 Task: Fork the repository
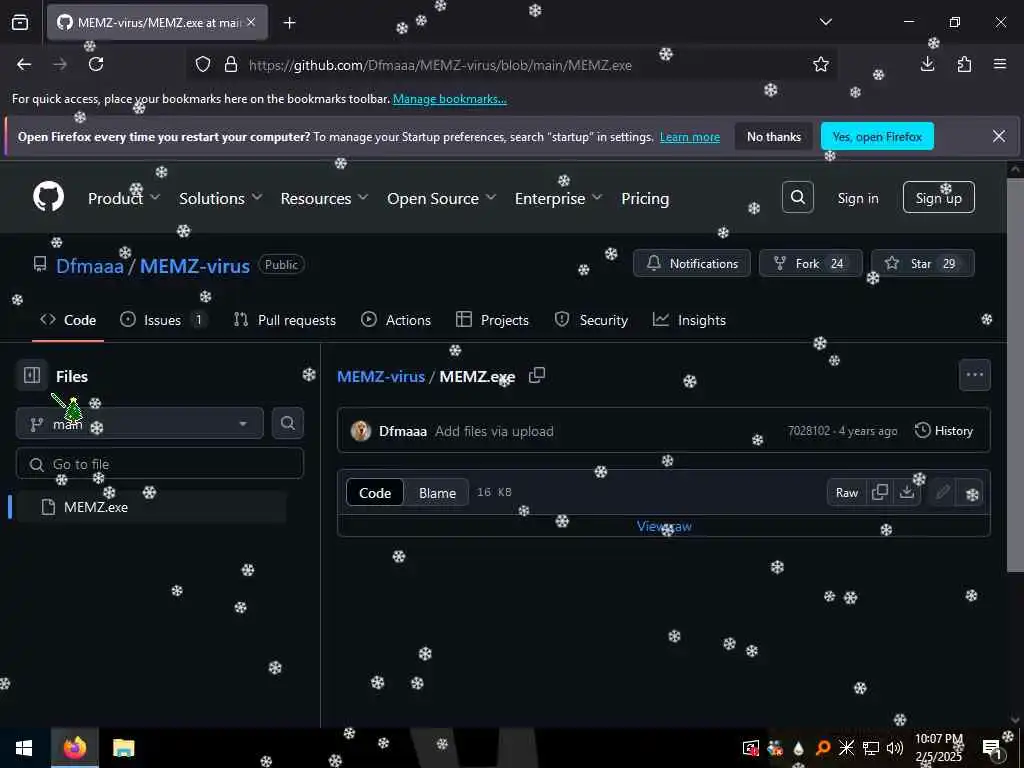tap(810, 263)
